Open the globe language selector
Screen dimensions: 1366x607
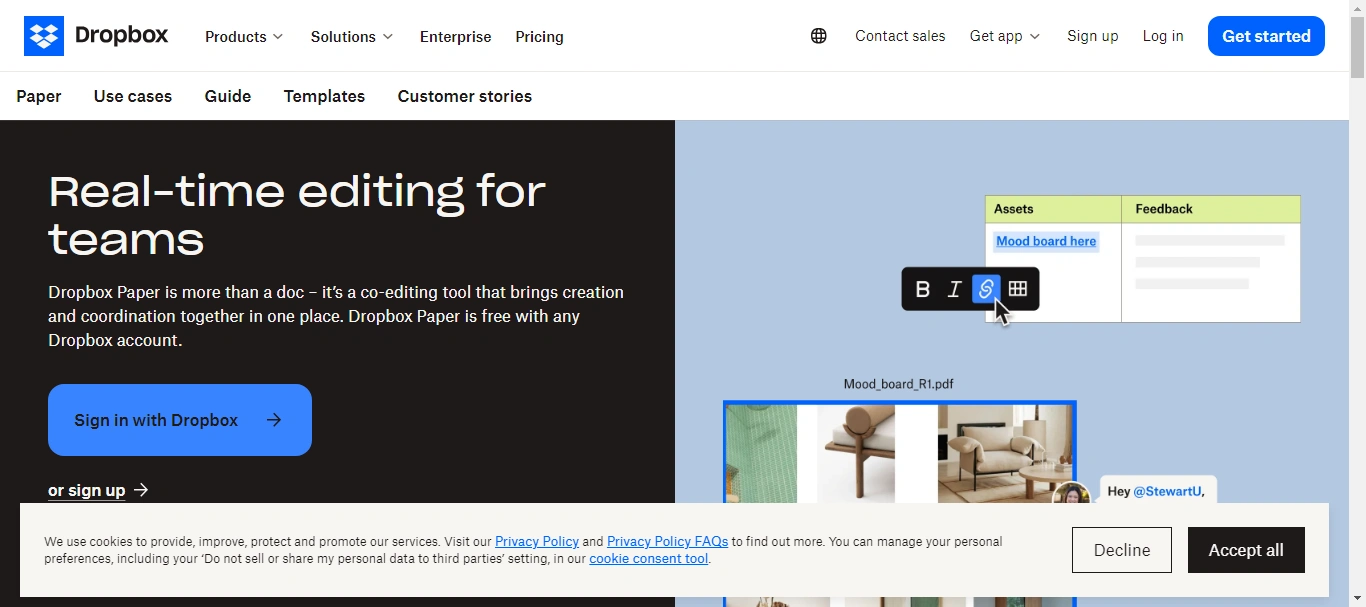click(819, 36)
